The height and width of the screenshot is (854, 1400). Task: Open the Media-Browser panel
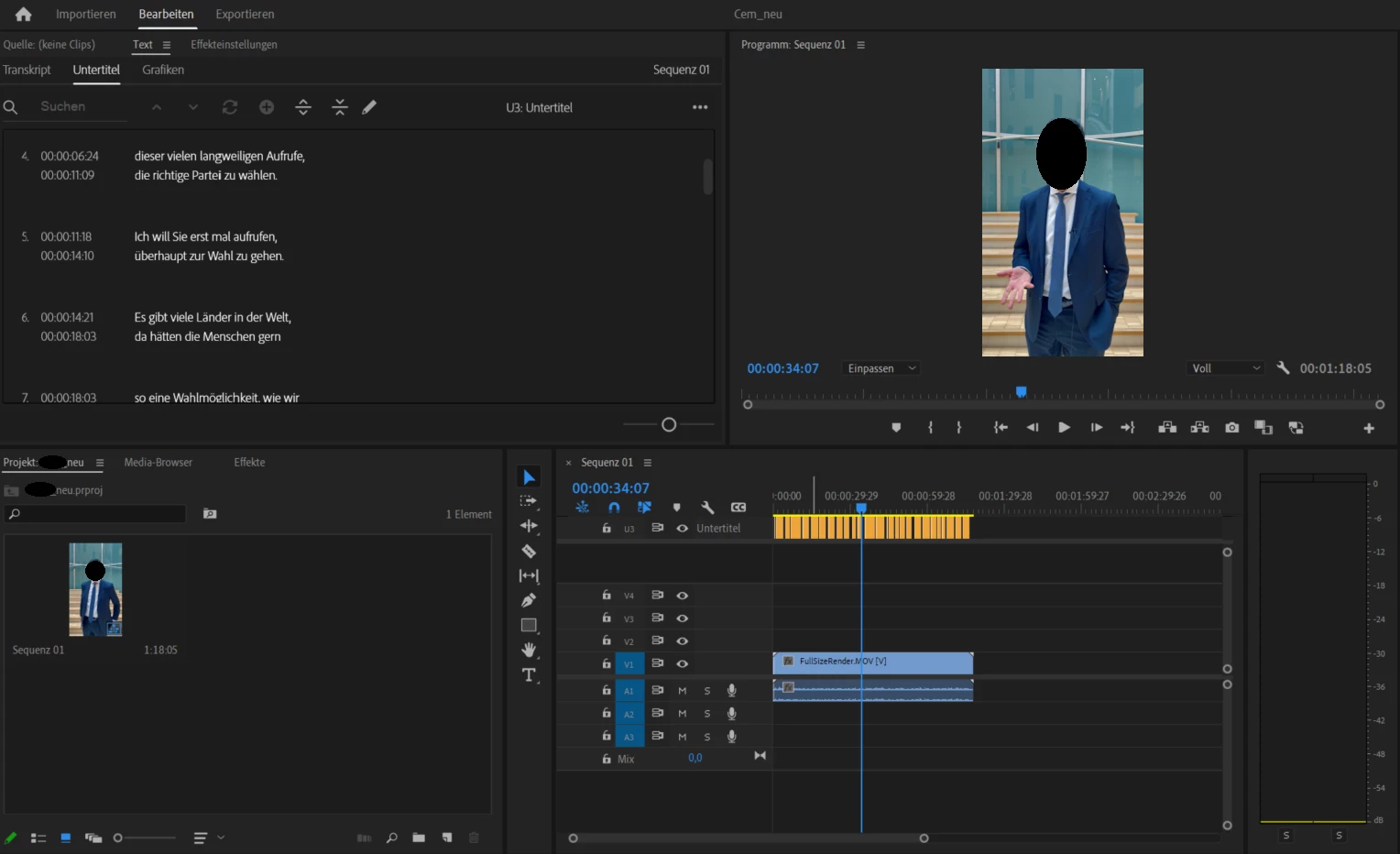tap(159, 463)
